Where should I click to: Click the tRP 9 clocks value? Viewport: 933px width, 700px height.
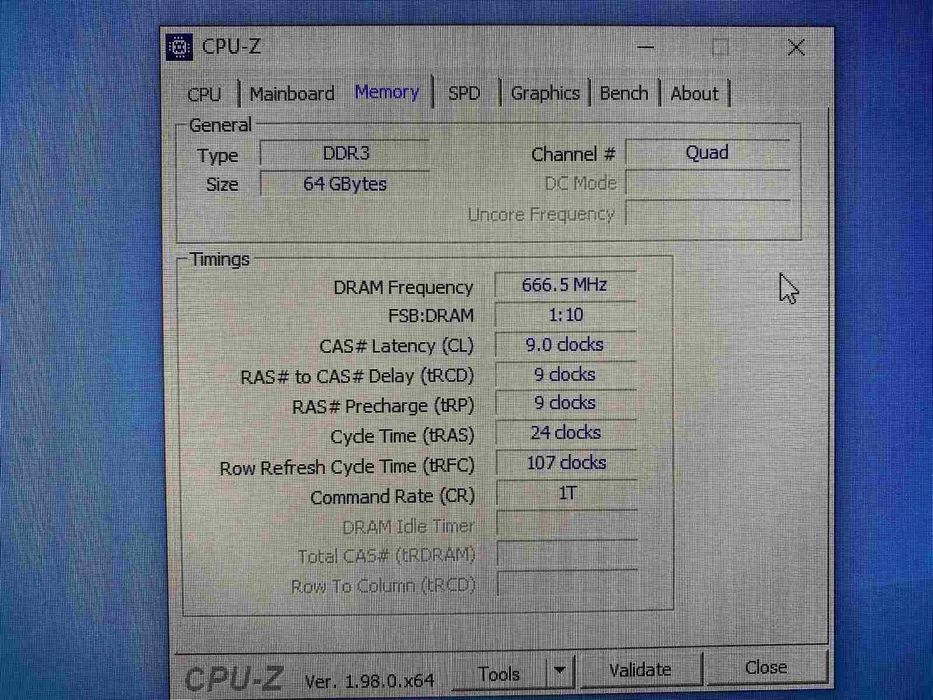[x=565, y=403]
